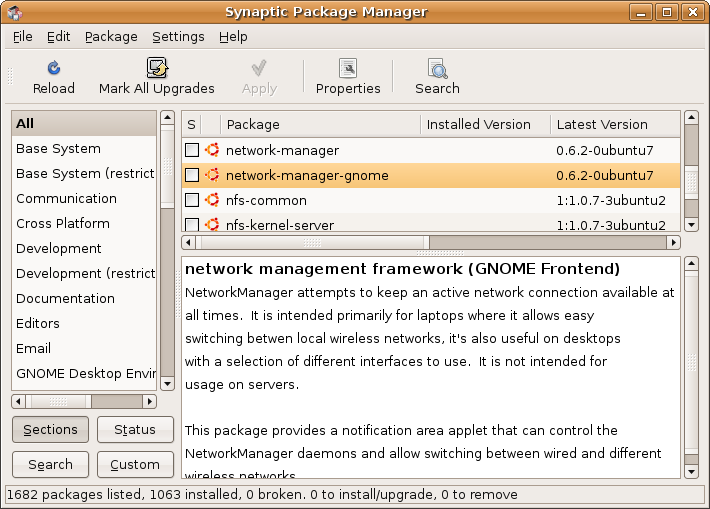Click the greyed Apply checkmark icon

coord(259,68)
